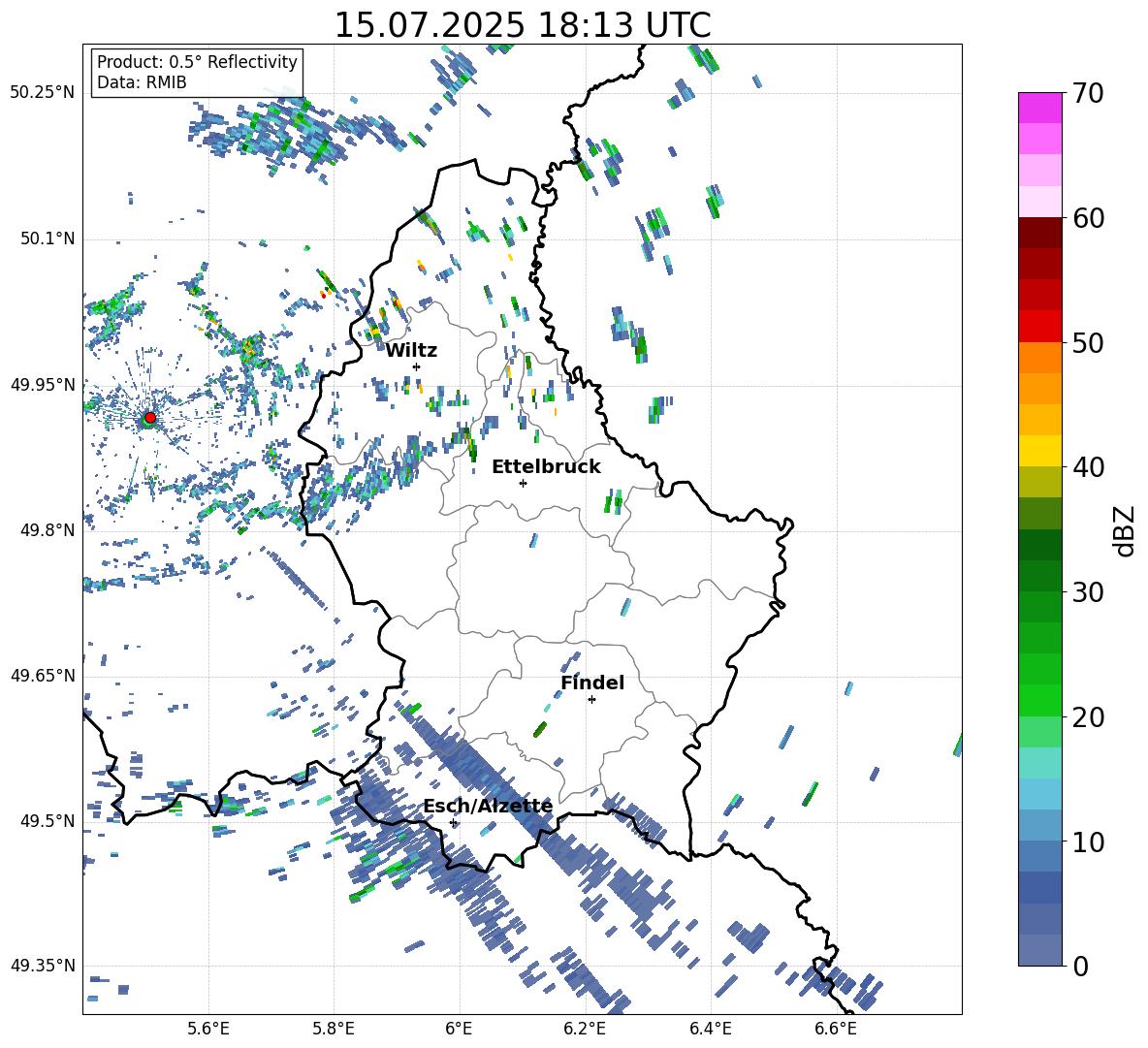Click colorbar tick label 10
This screenshot has width=1148, height=1048.
click(1088, 842)
